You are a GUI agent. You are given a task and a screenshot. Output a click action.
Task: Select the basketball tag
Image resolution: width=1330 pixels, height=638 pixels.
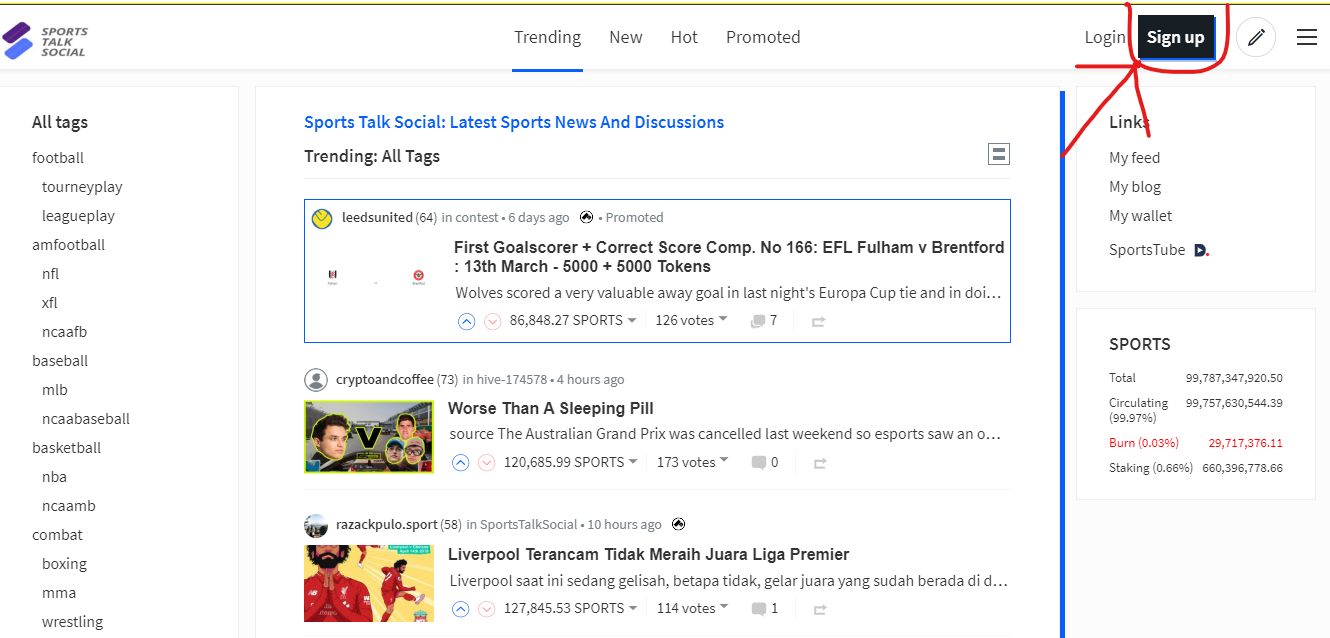(x=66, y=448)
